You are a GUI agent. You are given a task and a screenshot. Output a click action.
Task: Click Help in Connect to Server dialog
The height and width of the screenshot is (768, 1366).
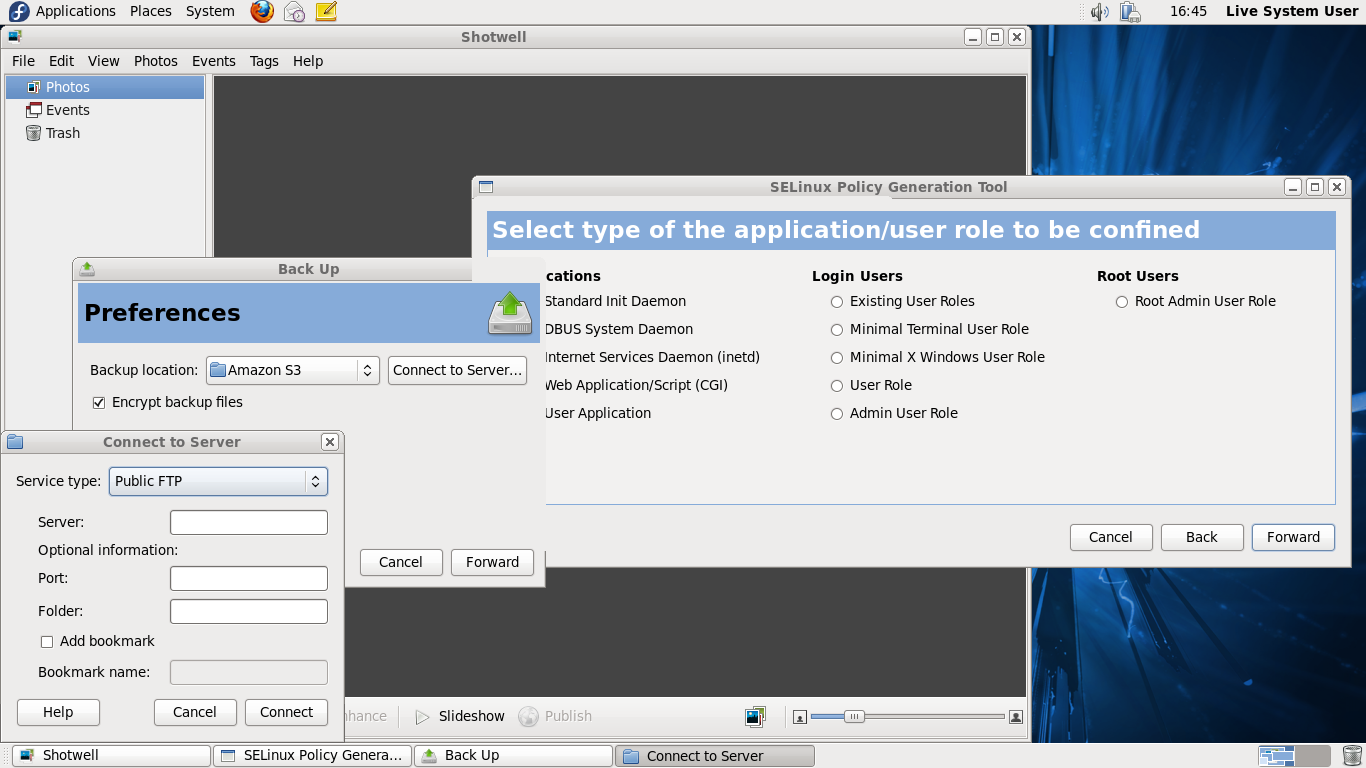(x=58, y=712)
